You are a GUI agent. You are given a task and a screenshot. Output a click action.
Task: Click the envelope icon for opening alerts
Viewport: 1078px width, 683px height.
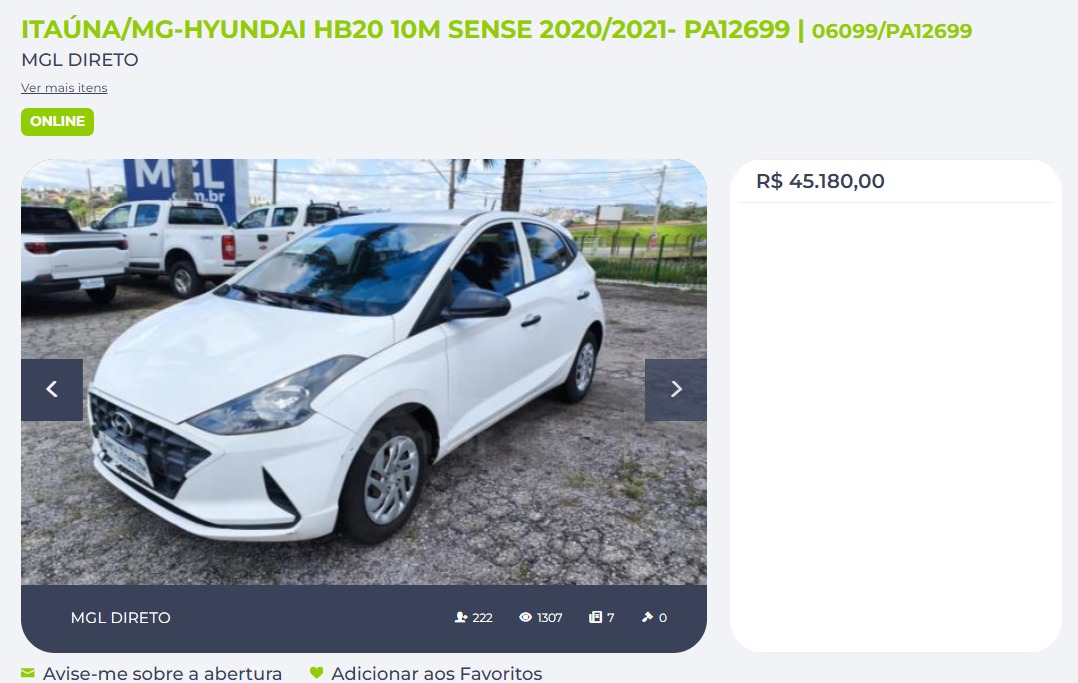pyautogui.click(x=28, y=673)
